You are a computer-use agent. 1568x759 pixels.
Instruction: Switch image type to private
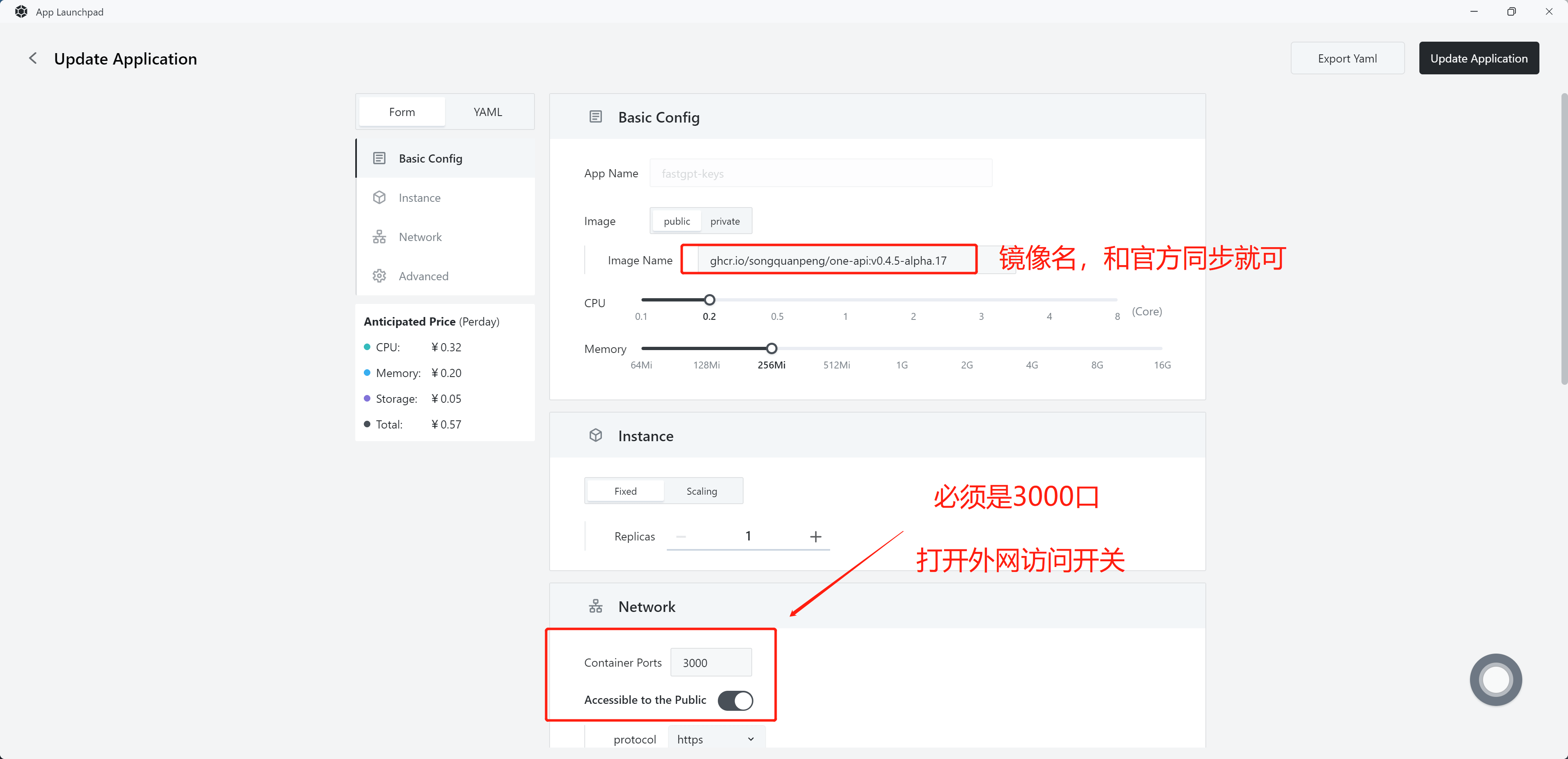(724, 221)
